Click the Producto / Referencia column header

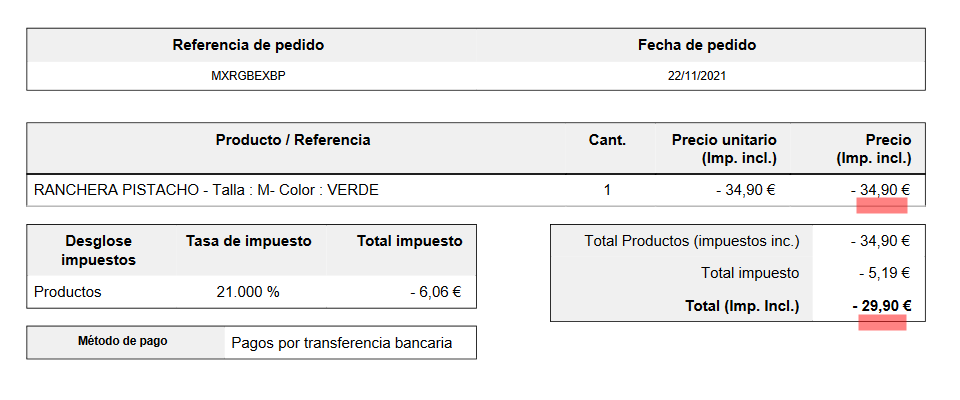point(293,140)
